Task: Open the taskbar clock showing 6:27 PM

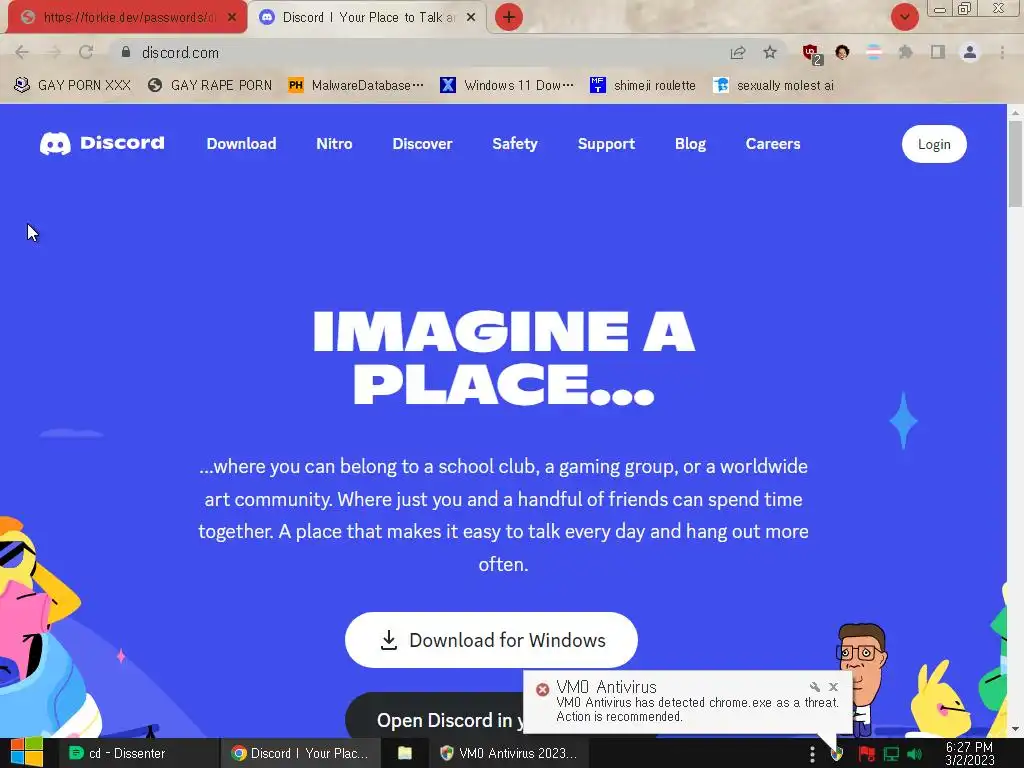Action: [x=970, y=753]
